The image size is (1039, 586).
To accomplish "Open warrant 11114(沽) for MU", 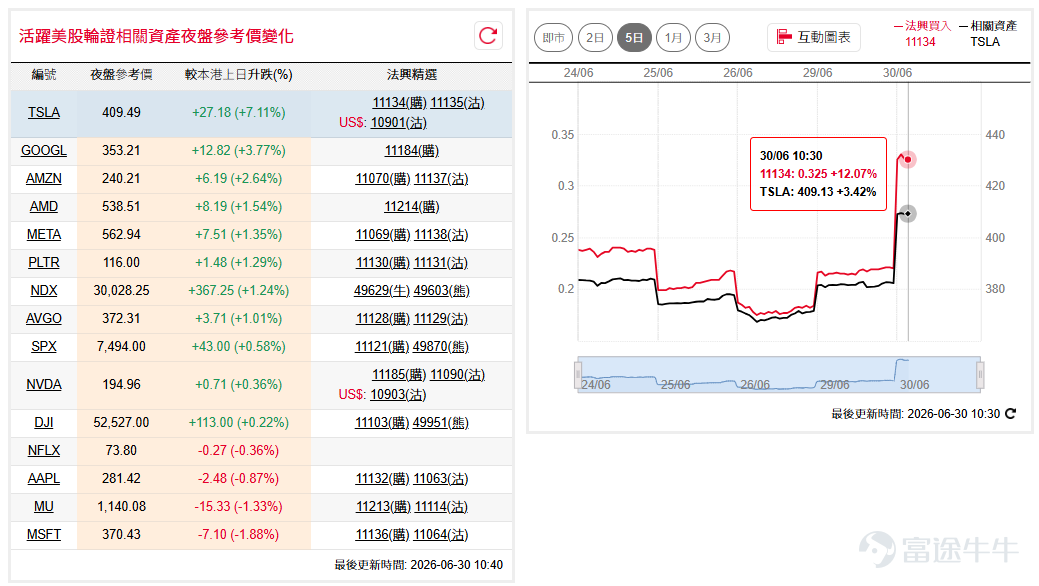I will tap(441, 506).
